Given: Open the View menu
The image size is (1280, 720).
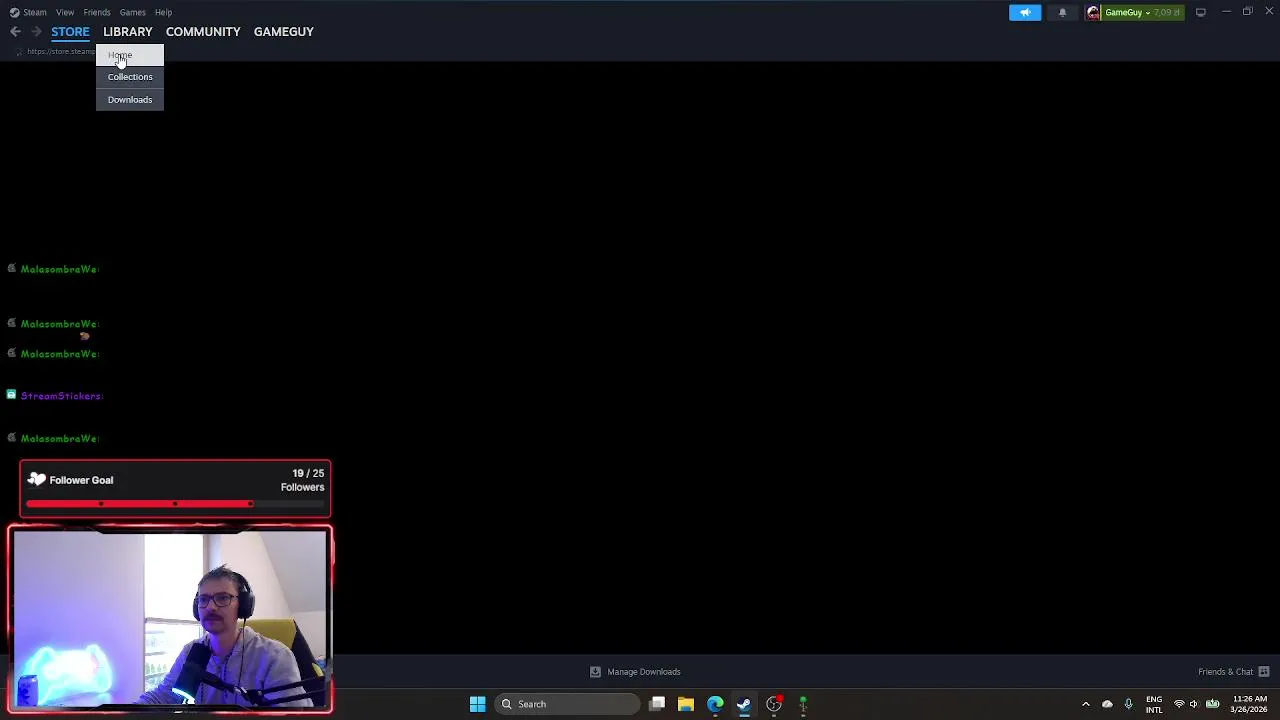Looking at the screenshot, I should point(65,12).
